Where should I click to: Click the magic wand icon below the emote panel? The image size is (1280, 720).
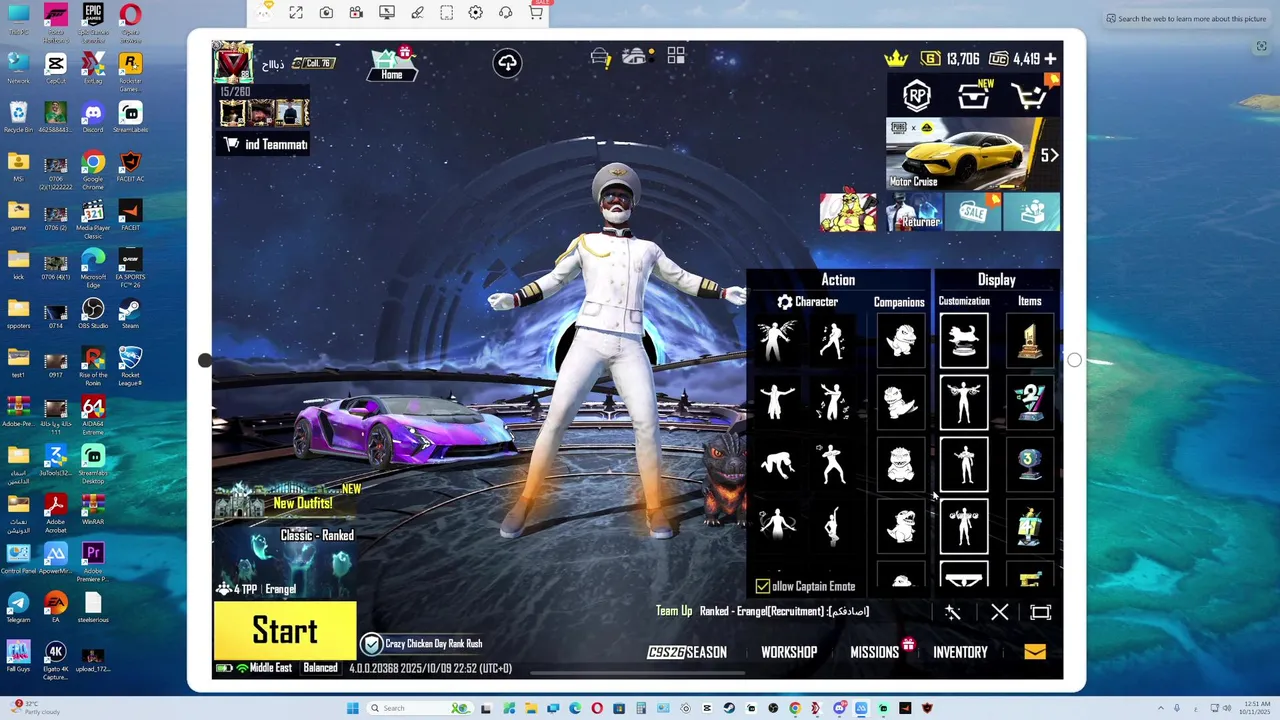point(952,612)
